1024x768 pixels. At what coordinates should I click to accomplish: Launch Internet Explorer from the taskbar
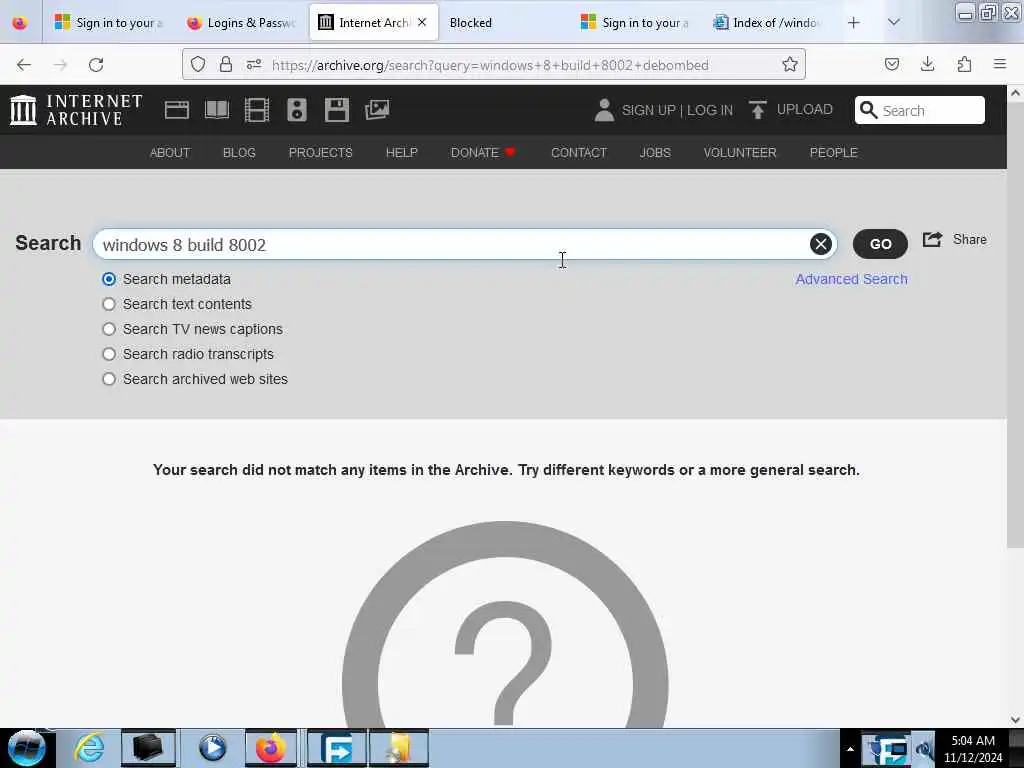coord(89,748)
